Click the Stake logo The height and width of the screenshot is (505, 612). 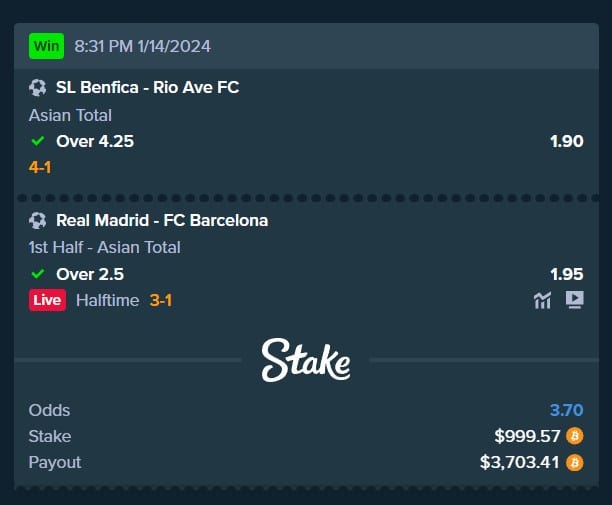pos(306,360)
